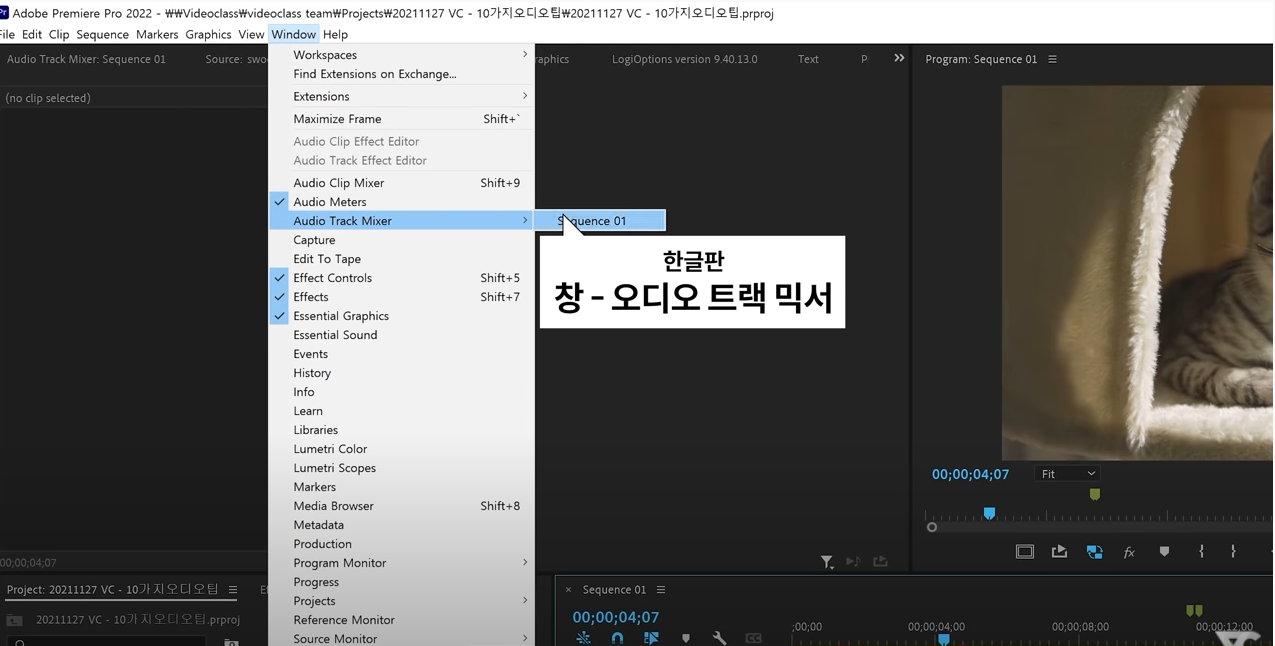Open the Sequence 01 timeline panel menu

661,590
